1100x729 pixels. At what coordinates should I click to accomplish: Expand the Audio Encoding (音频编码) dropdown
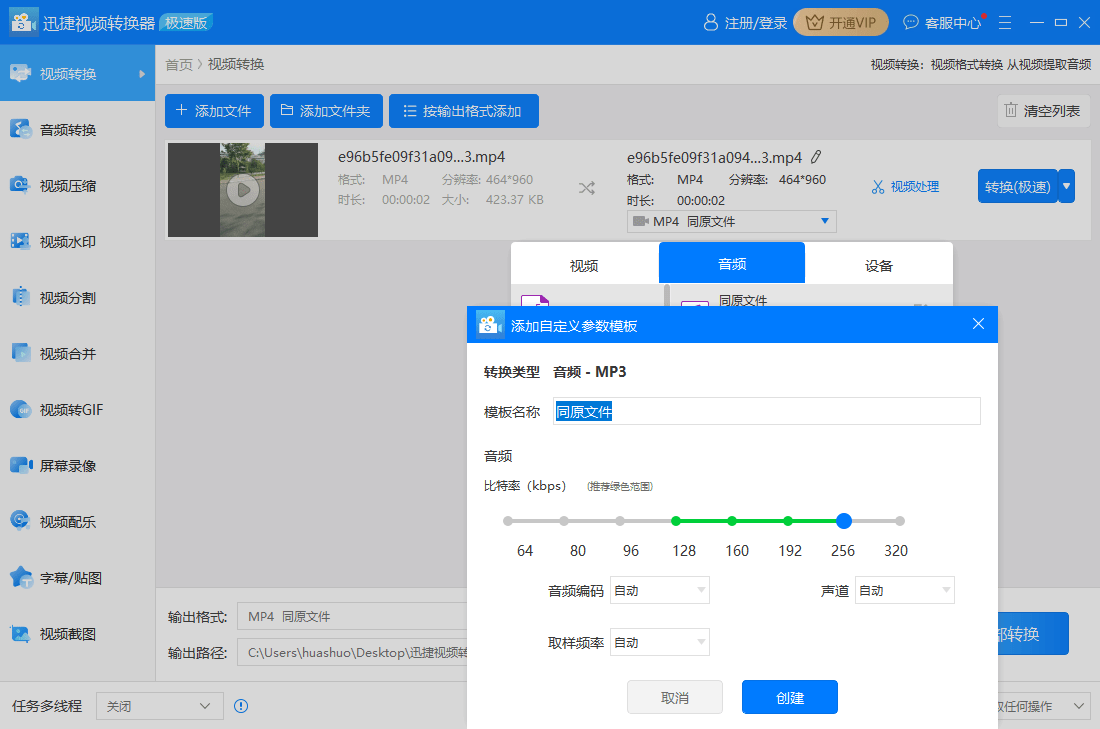click(660, 591)
